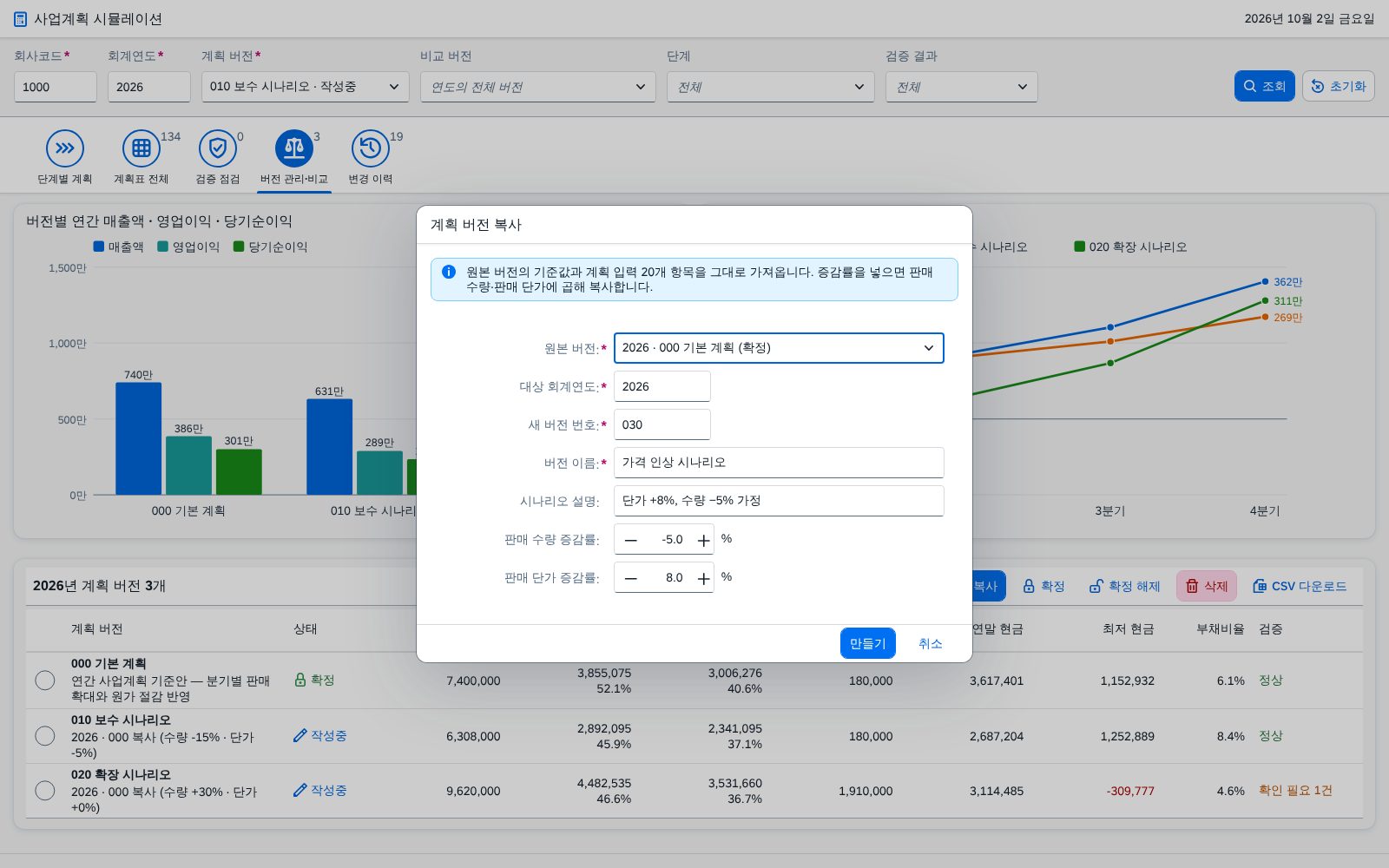The height and width of the screenshot is (868, 1389).
Task: Click the 확정 해제 unlock button
Action: click(x=1124, y=586)
